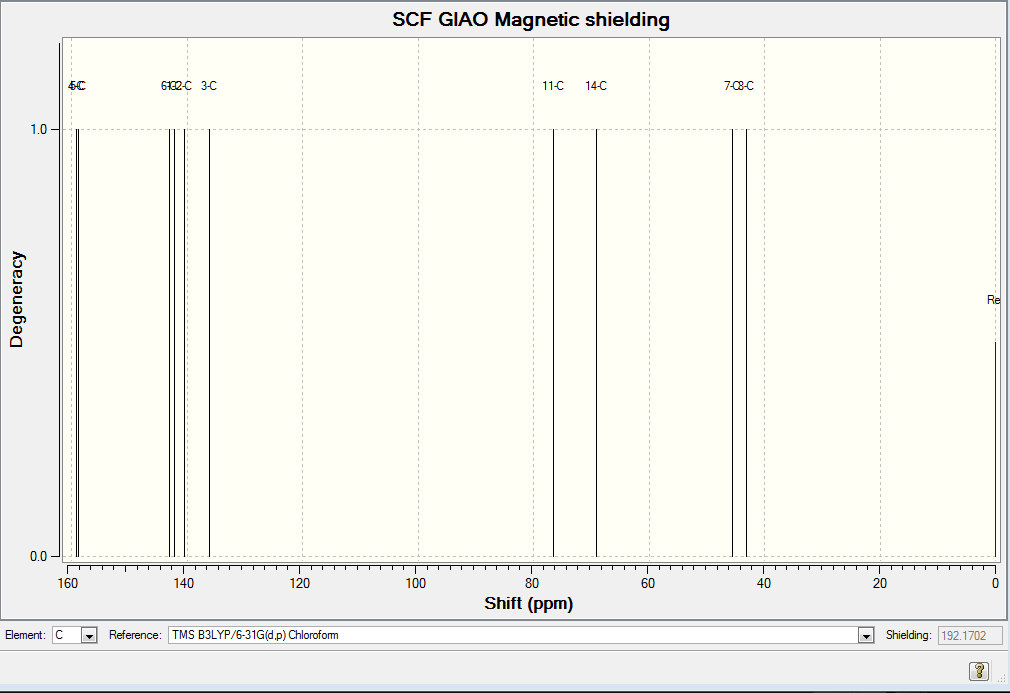Expand the Reference dropdown arrow

[866, 636]
